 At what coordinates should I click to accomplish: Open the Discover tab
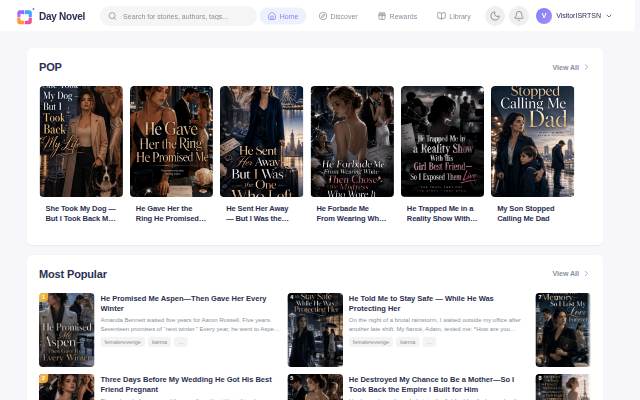pos(338,16)
